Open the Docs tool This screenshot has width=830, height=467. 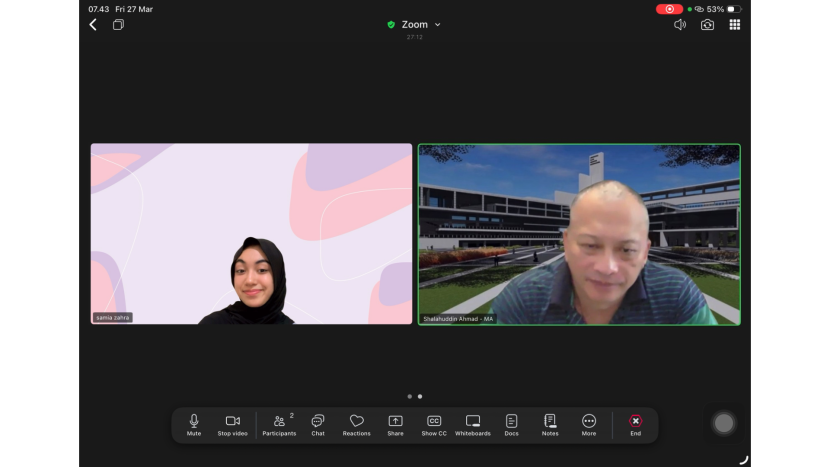pyautogui.click(x=511, y=424)
